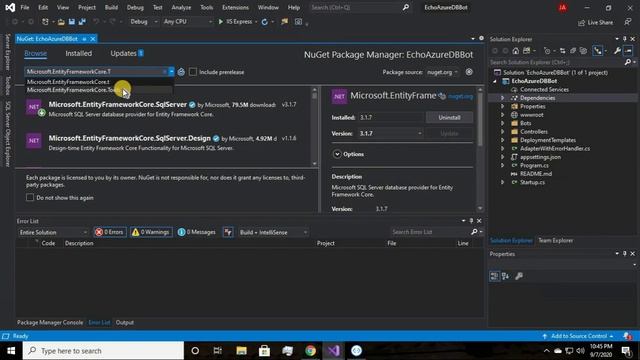Select the Startup.cs file

click(x=532, y=182)
